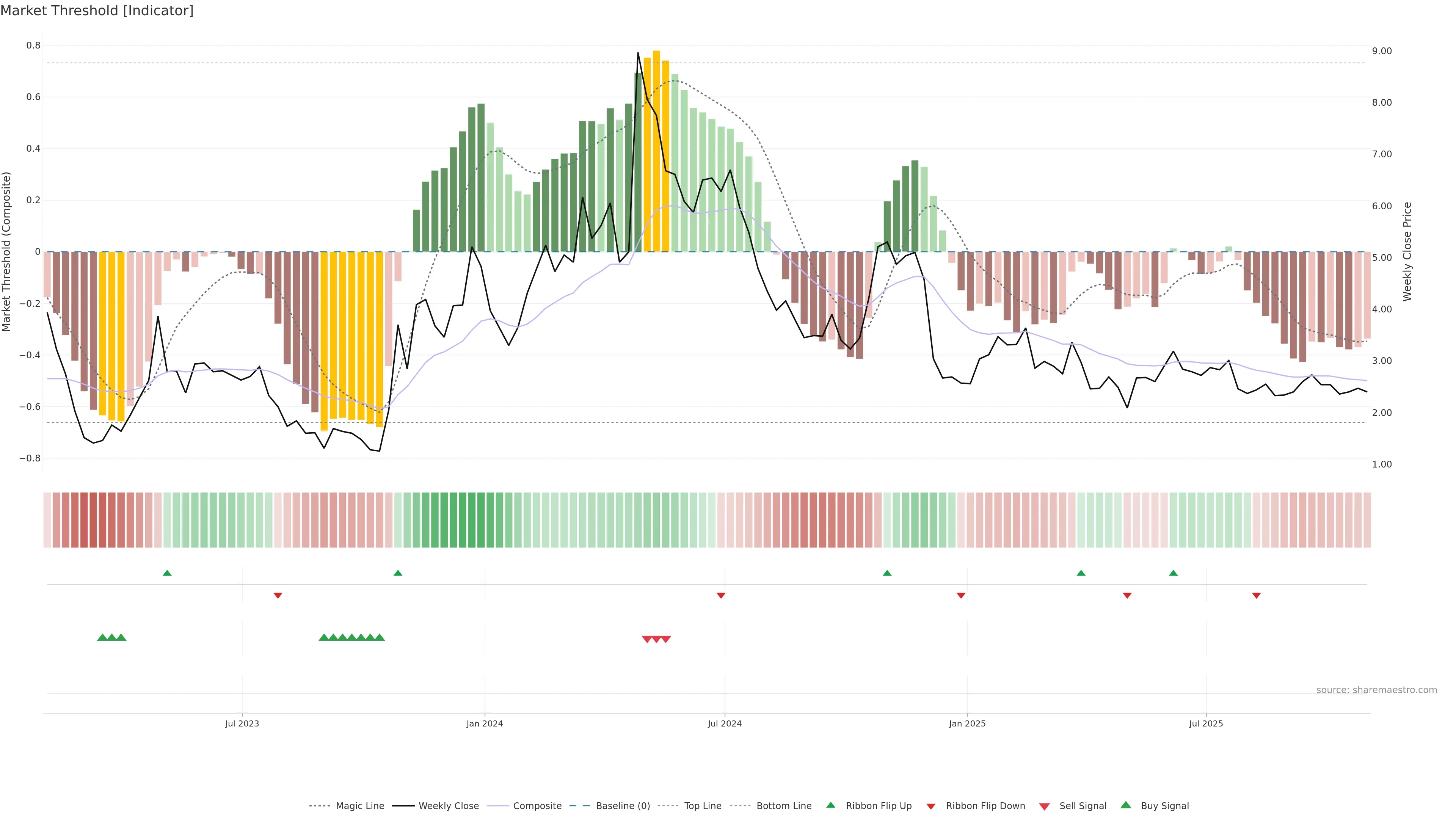
Task: Click the first green buy signal marker in early 2023
Action: 102,637
